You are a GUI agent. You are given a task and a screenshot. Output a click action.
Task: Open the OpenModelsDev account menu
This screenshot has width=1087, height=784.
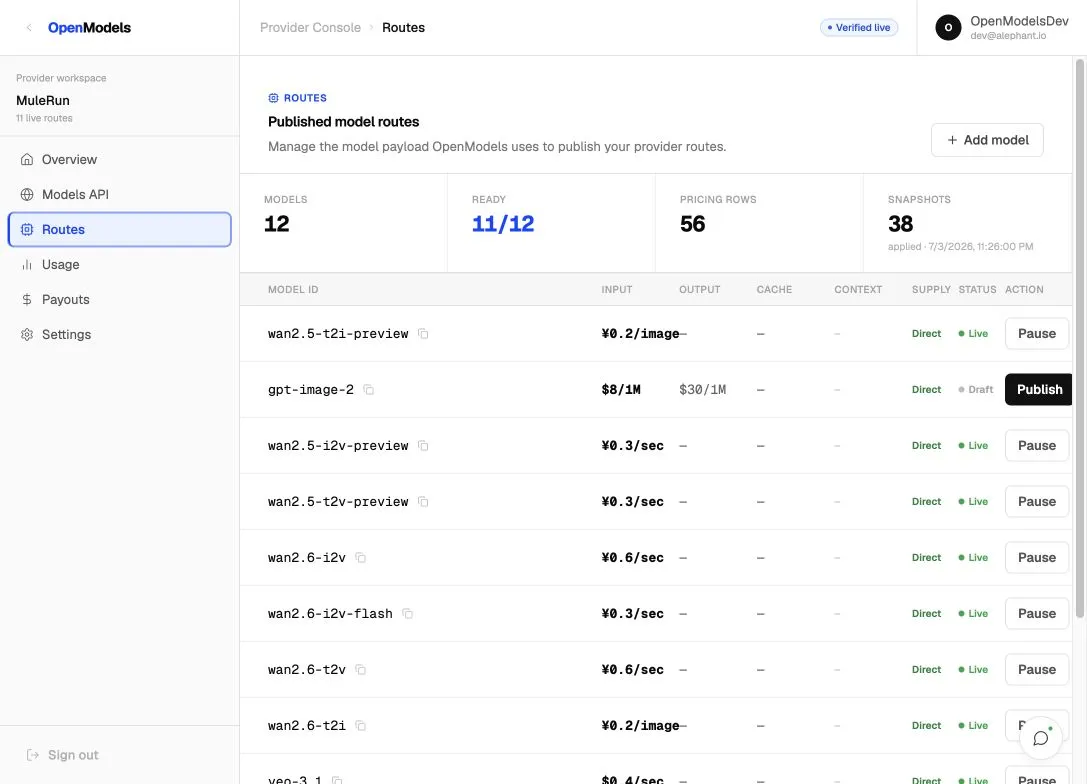click(x=1002, y=28)
